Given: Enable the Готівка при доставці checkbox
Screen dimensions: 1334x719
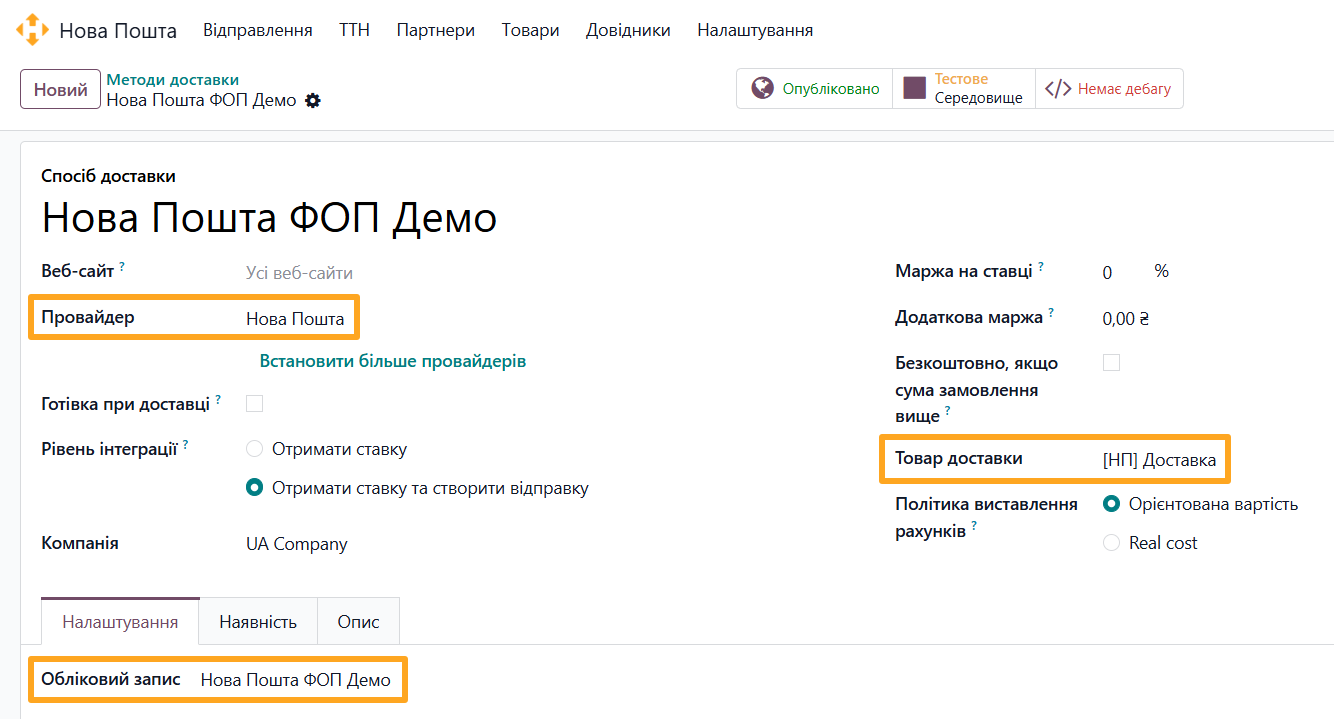Looking at the screenshot, I should pyautogui.click(x=254, y=403).
